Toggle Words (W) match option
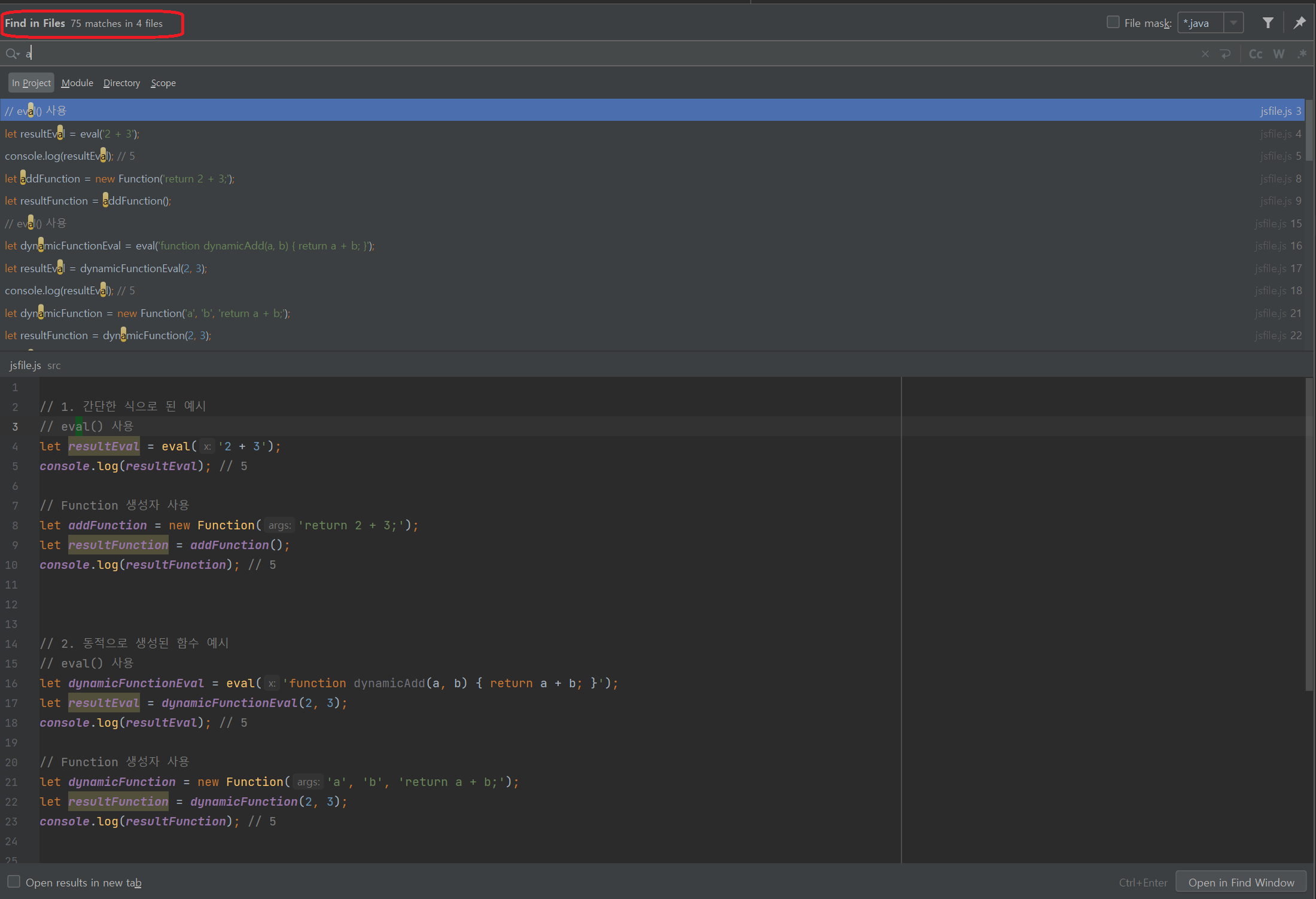The height and width of the screenshot is (899, 1316). click(1279, 54)
